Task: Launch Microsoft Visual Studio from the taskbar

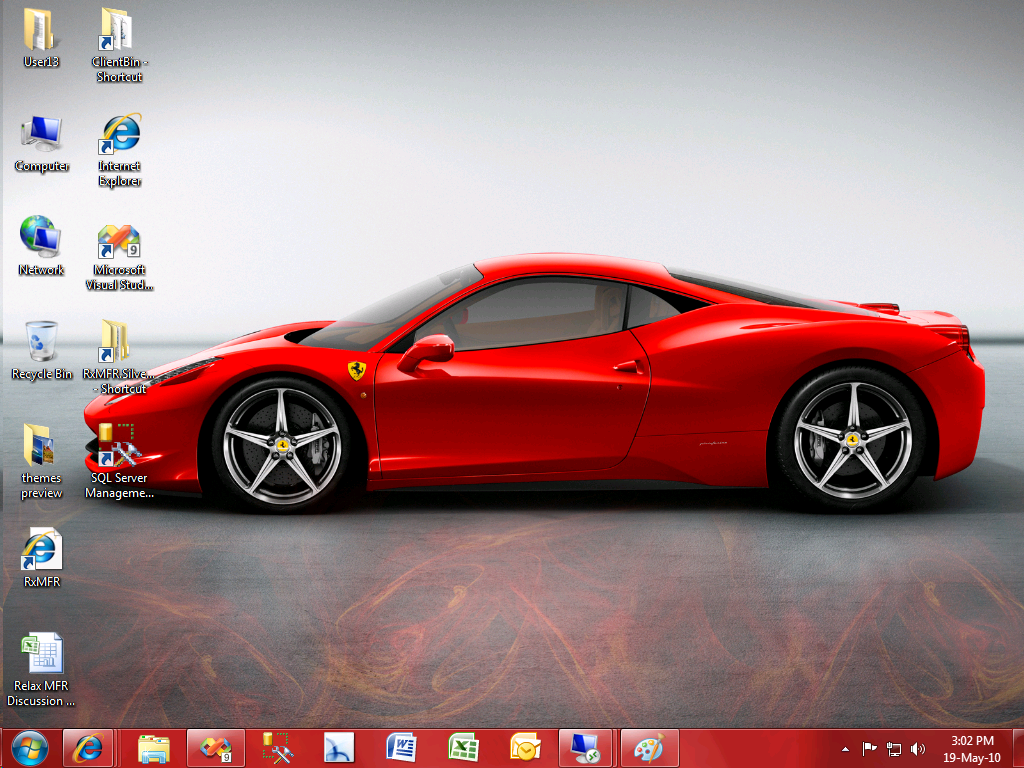Action: [216, 747]
